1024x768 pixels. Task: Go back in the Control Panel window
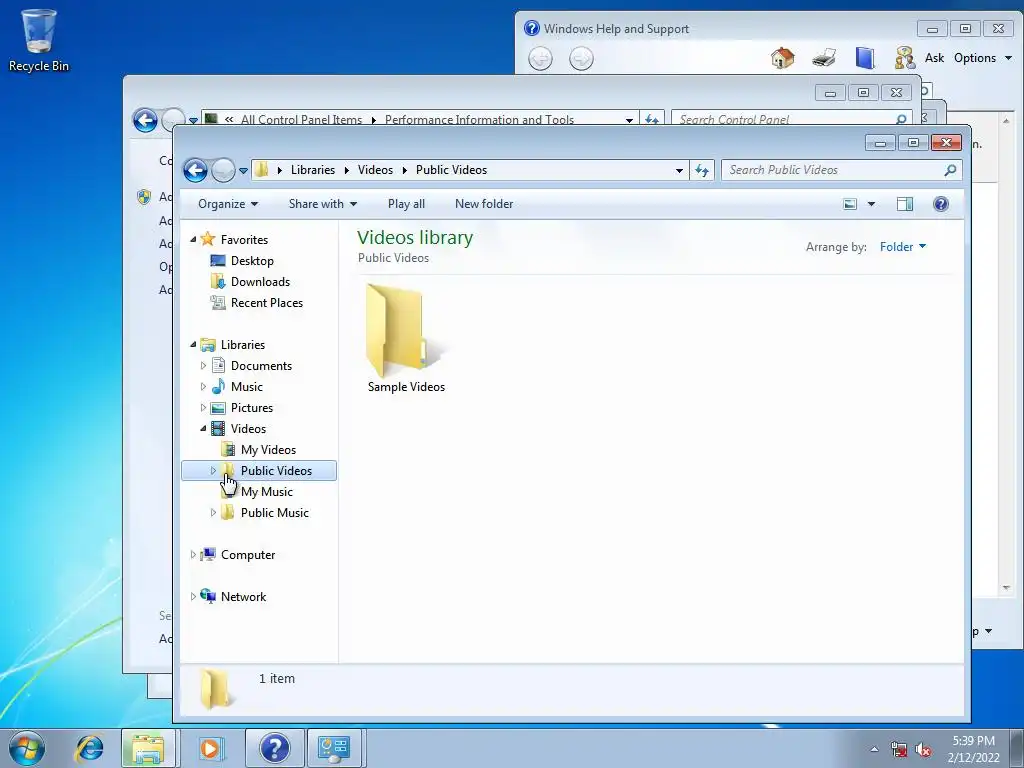pyautogui.click(x=145, y=120)
